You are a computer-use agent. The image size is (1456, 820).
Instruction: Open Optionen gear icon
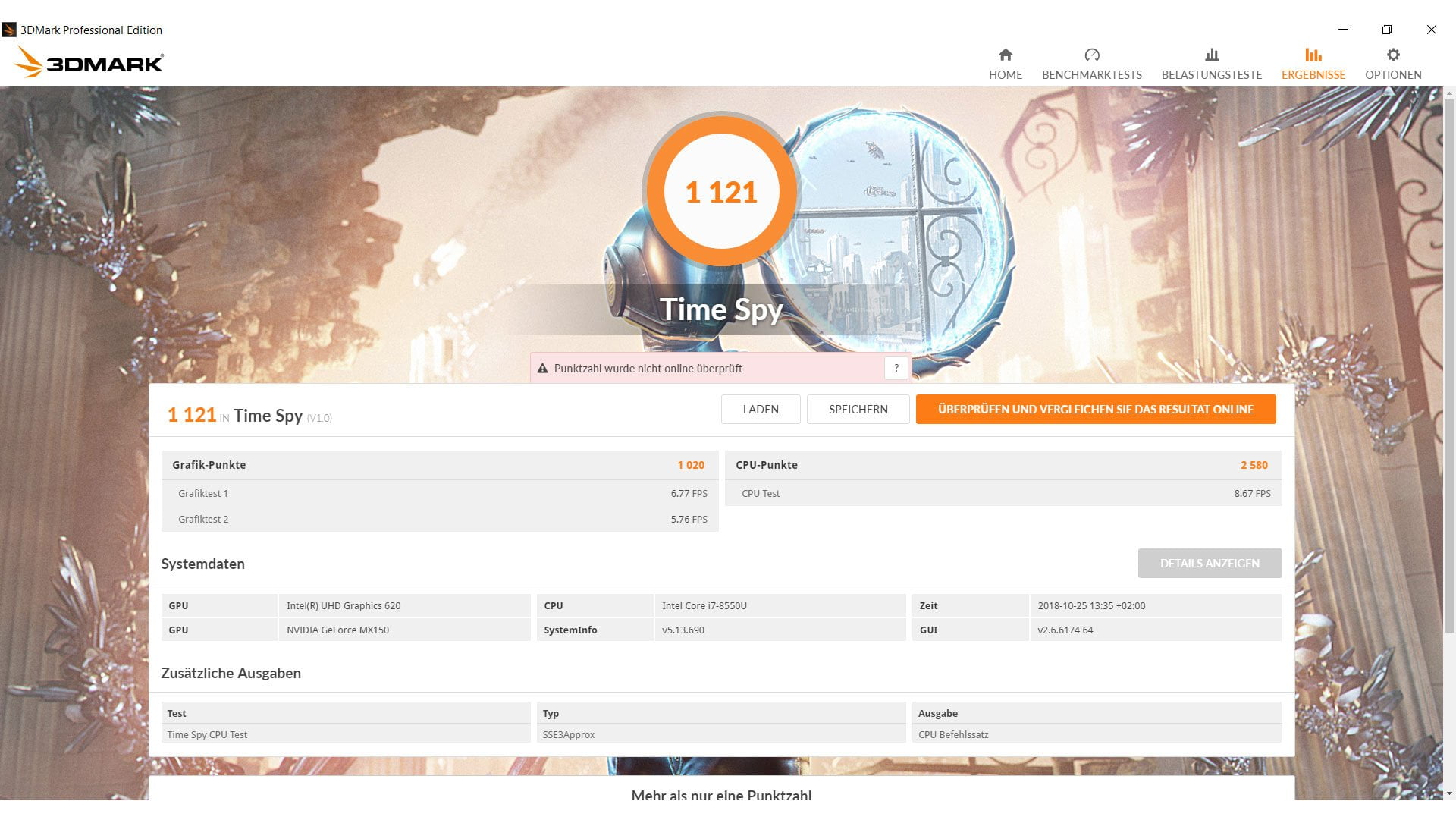[1392, 55]
